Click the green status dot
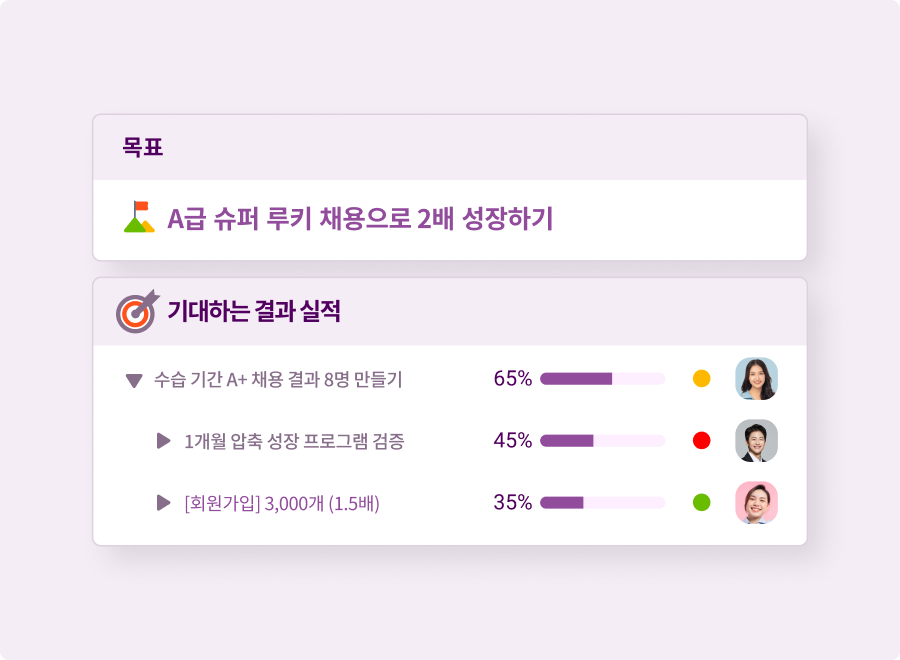Screen dimensions: 900x660 (x=701, y=502)
